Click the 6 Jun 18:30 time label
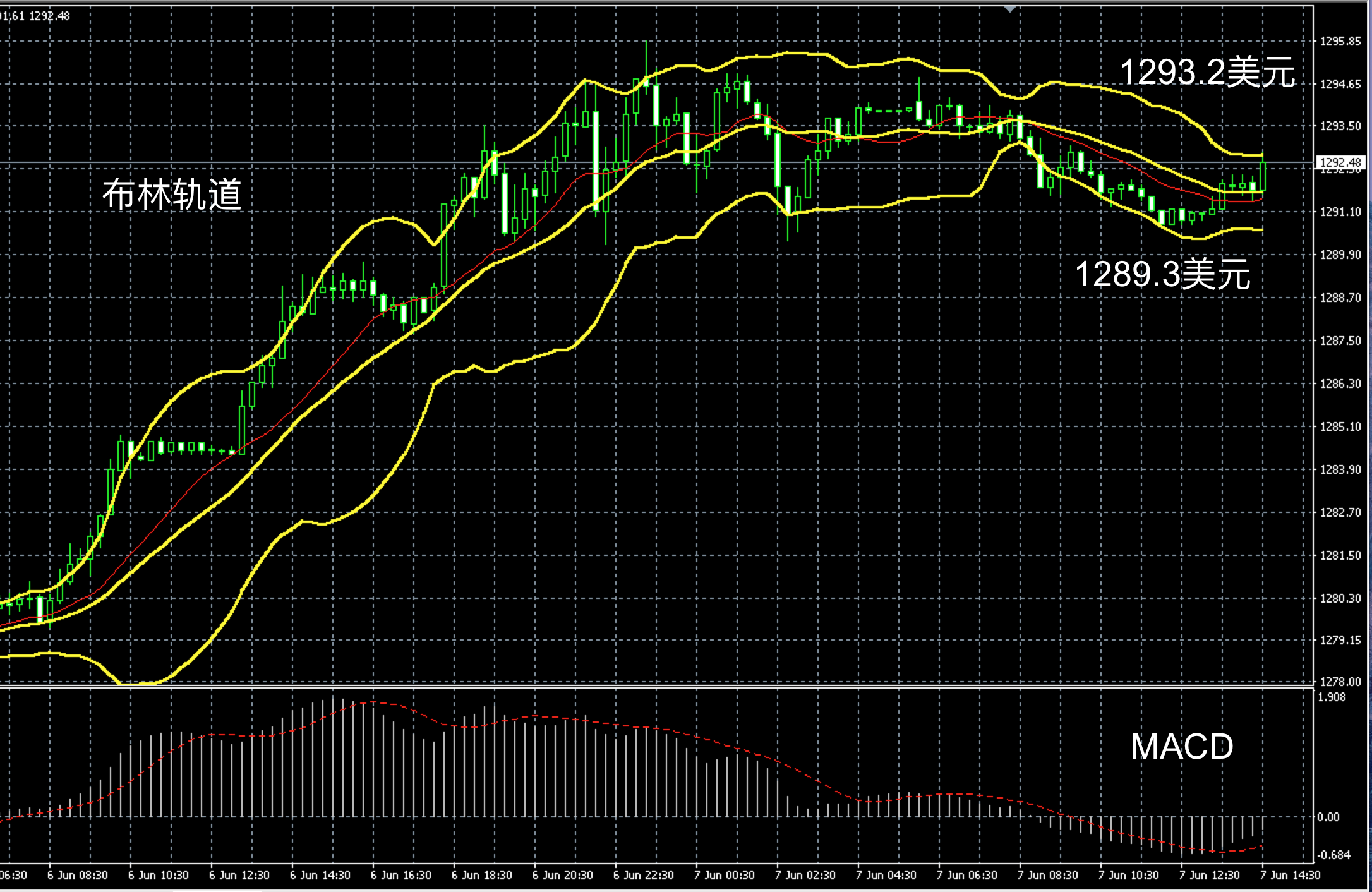Image resolution: width=1372 pixels, height=892 pixels. click(x=481, y=875)
